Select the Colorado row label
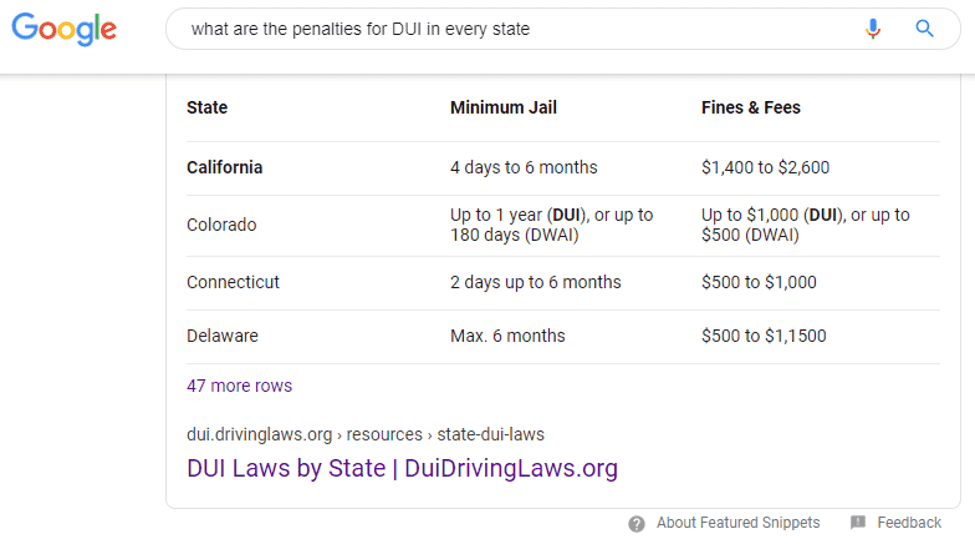Viewport: 975px width, 549px height. point(221,225)
